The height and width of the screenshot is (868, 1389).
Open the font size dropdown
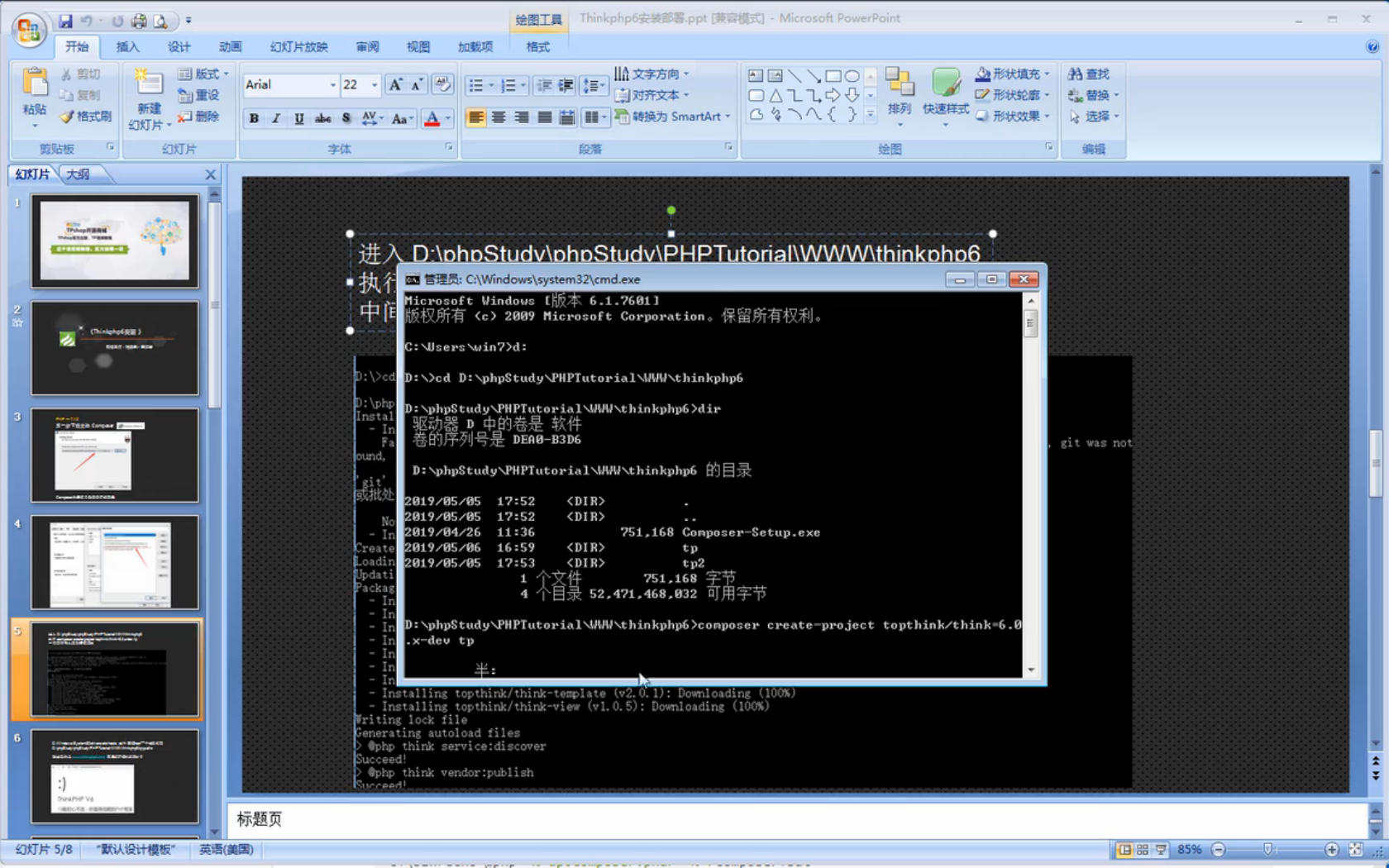[x=375, y=85]
